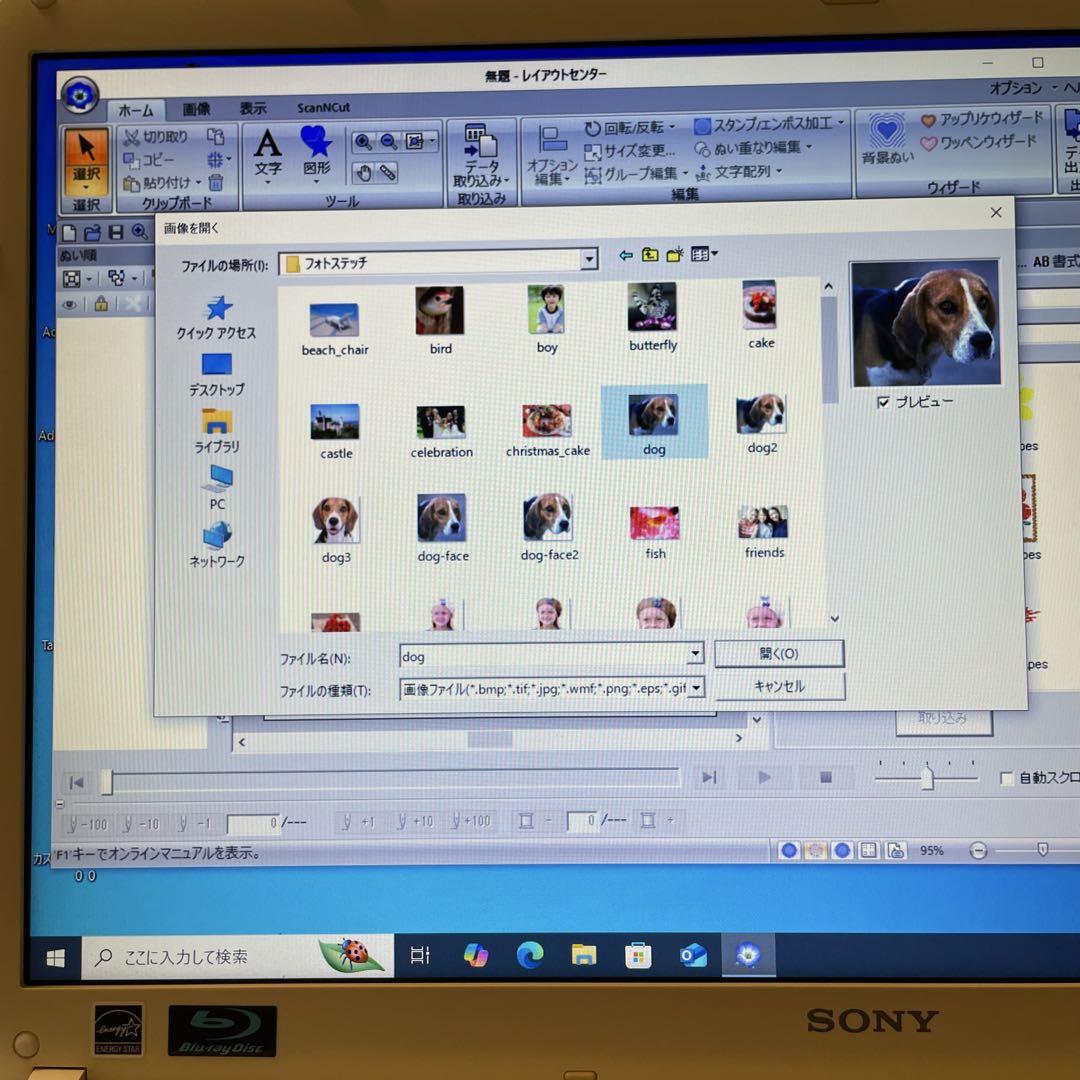Viewport: 1080px width, 1080px height.
Task: Click the zoom out magnifier tool
Action: click(389, 142)
